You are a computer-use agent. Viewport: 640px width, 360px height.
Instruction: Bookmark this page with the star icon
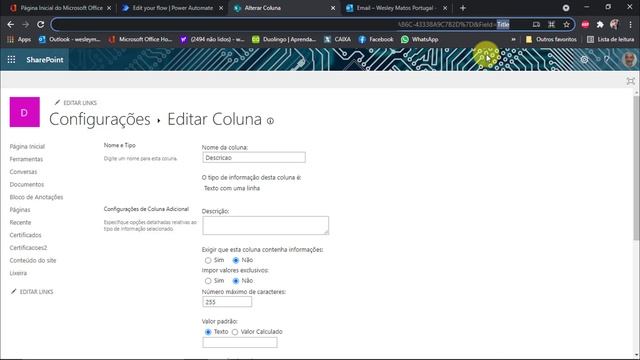566,24
